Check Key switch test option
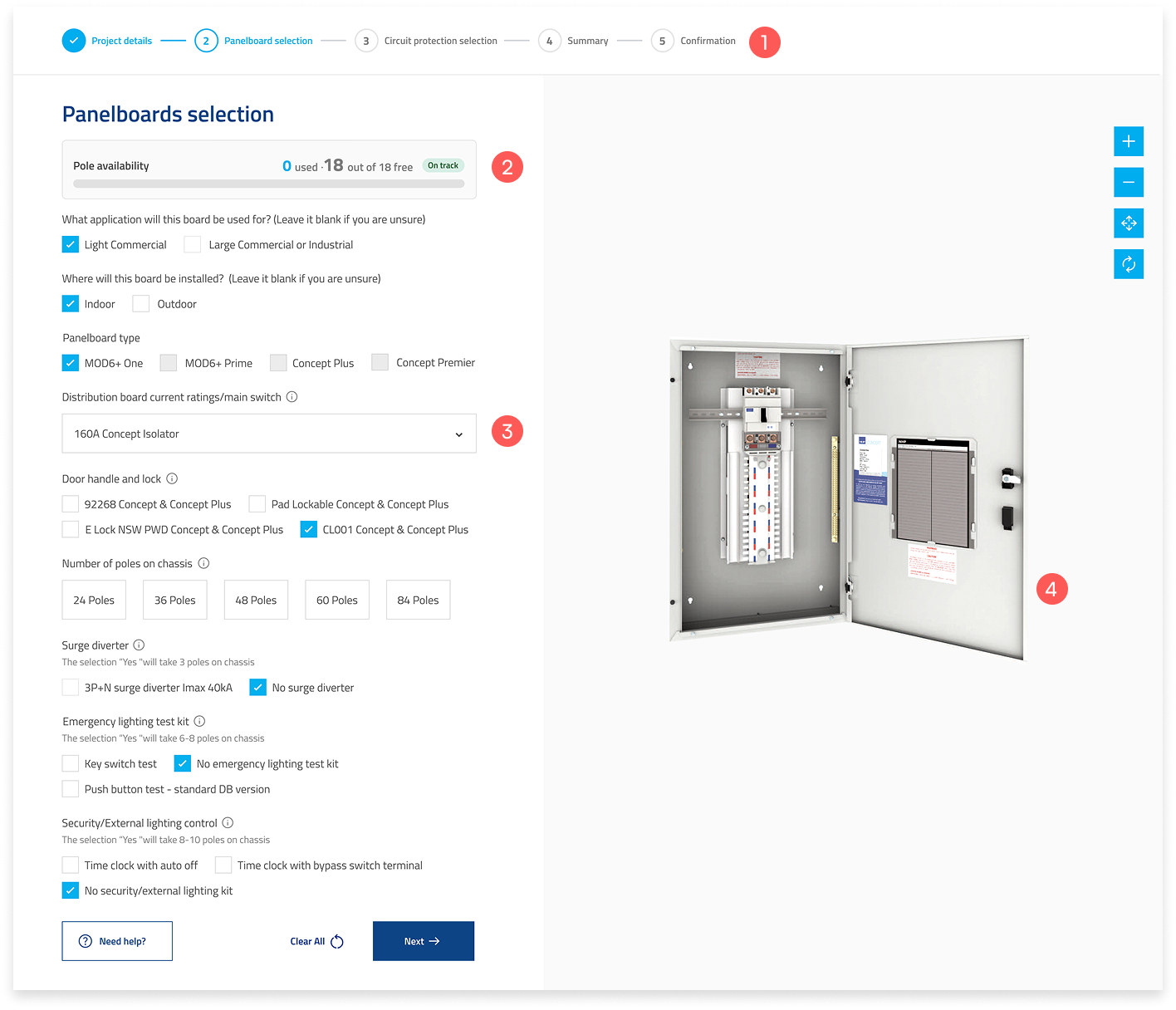This screenshot has height=1010, width=1176. [71, 763]
